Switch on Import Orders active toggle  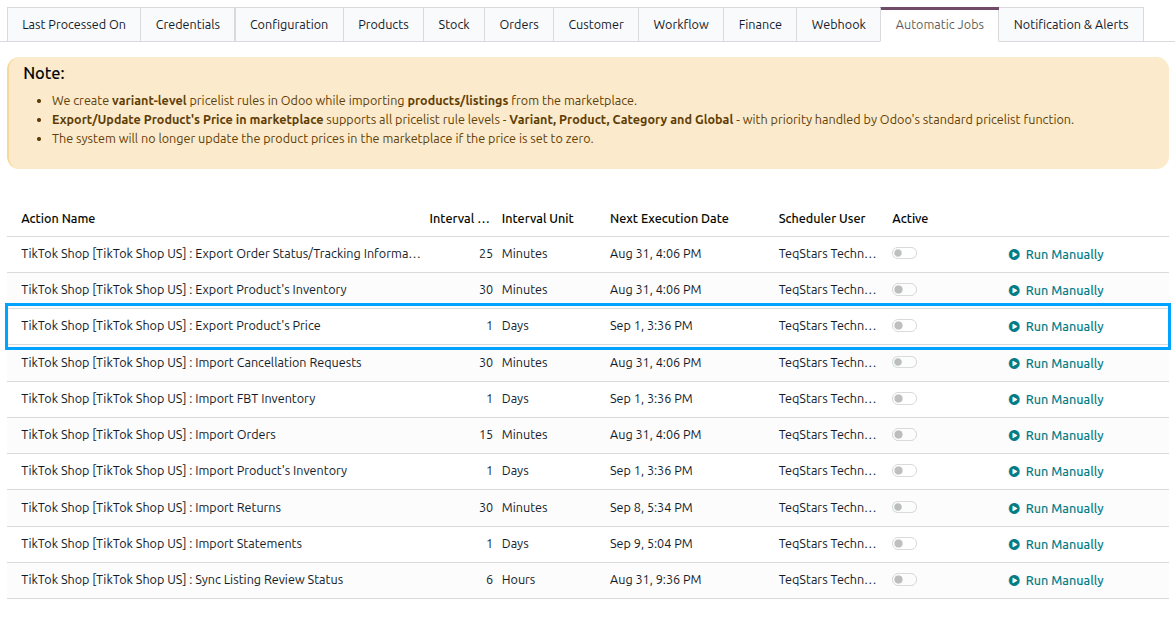click(904, 434)
